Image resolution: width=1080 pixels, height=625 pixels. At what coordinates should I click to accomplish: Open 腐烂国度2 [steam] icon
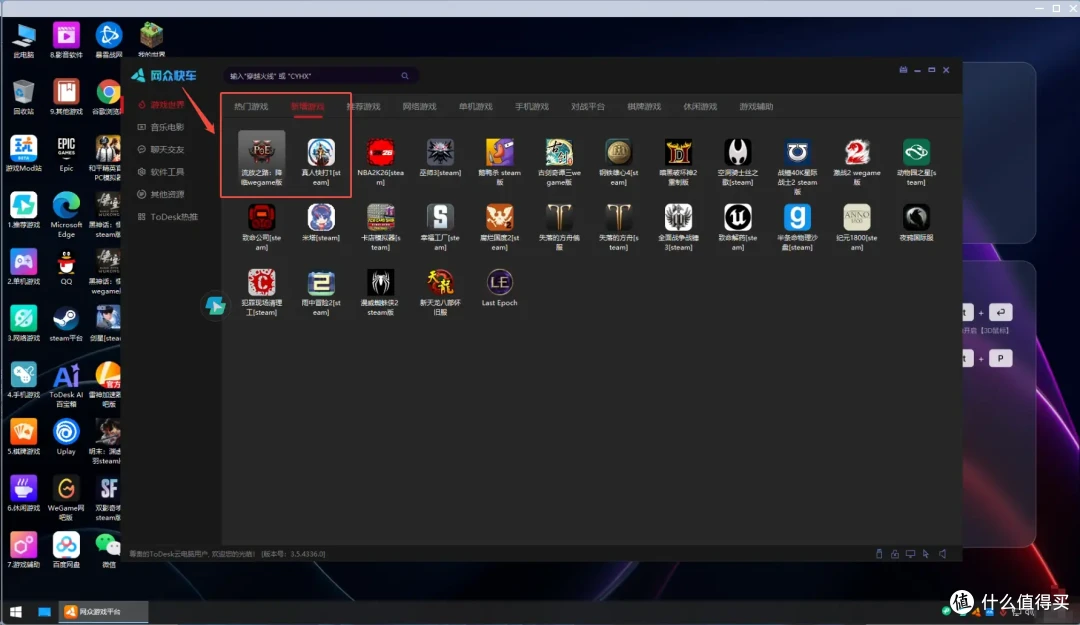(499, 217)
